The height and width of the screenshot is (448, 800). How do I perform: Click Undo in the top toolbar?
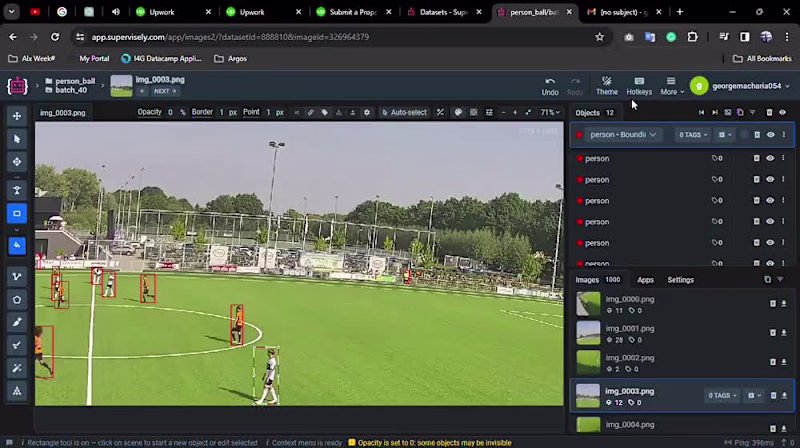549,86
